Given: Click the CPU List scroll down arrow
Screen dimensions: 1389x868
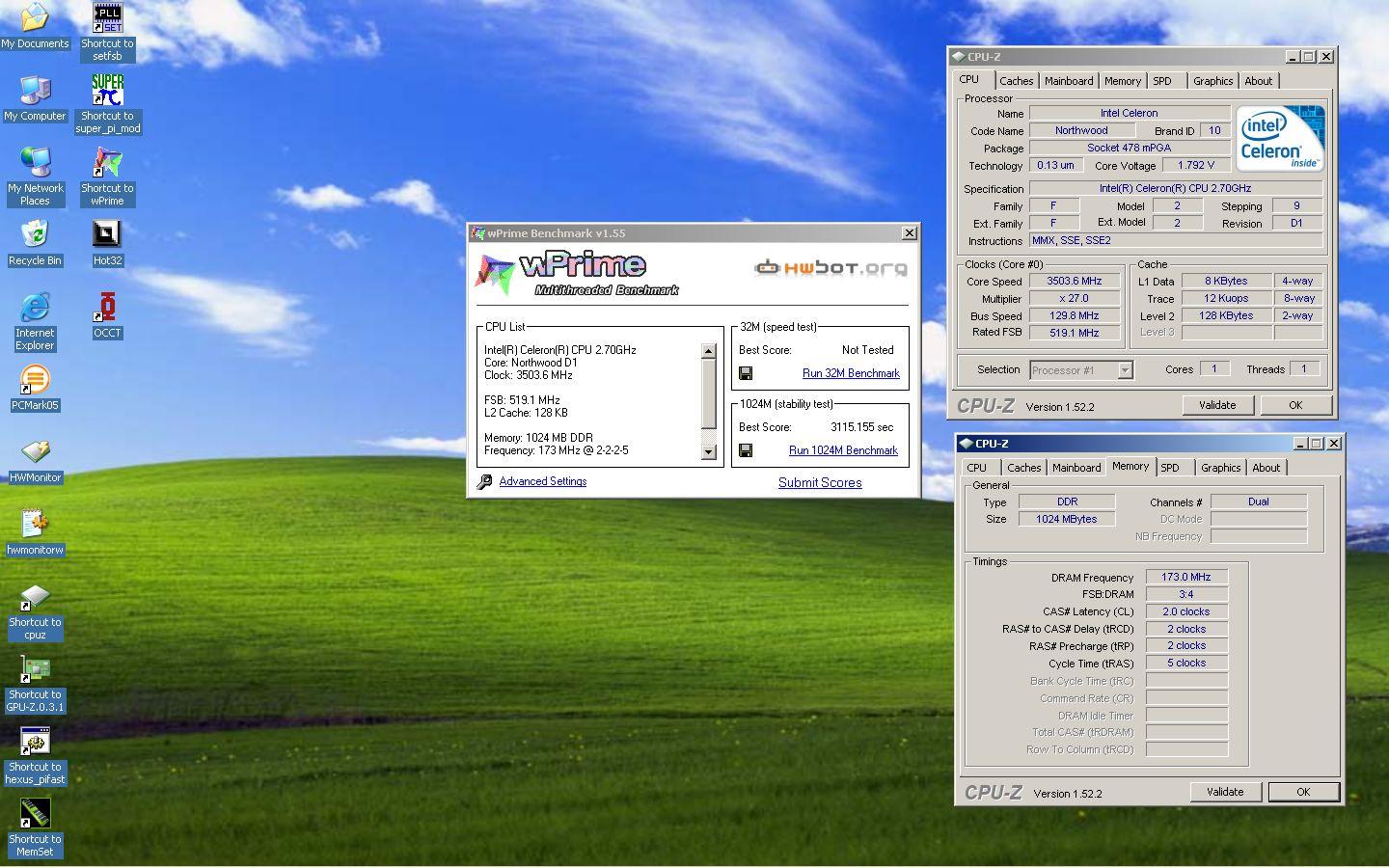Looking at the screenshot, I should (709, 451).
